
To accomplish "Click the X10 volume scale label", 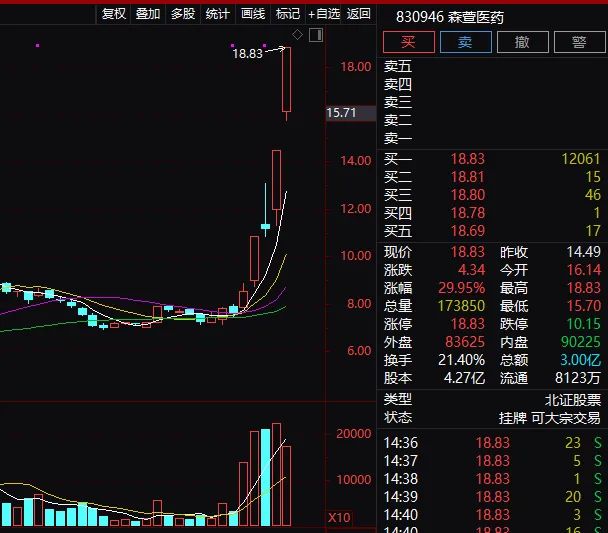I will tap(339, 518).
